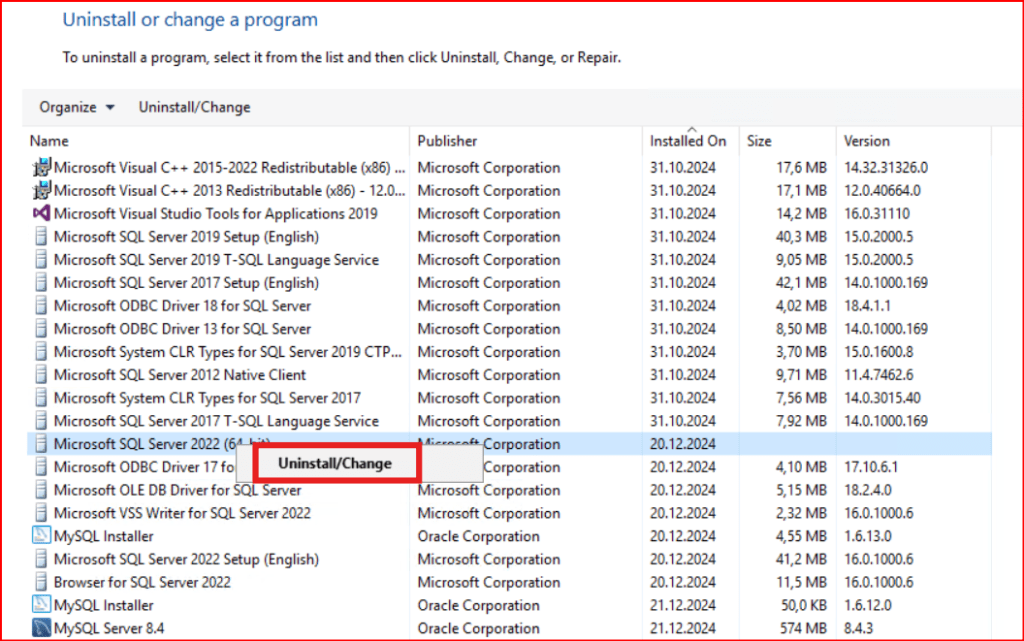Click the Visual C++ 2015-2022 Redistributable icon
1024x641 pixels.
point(41,168)
